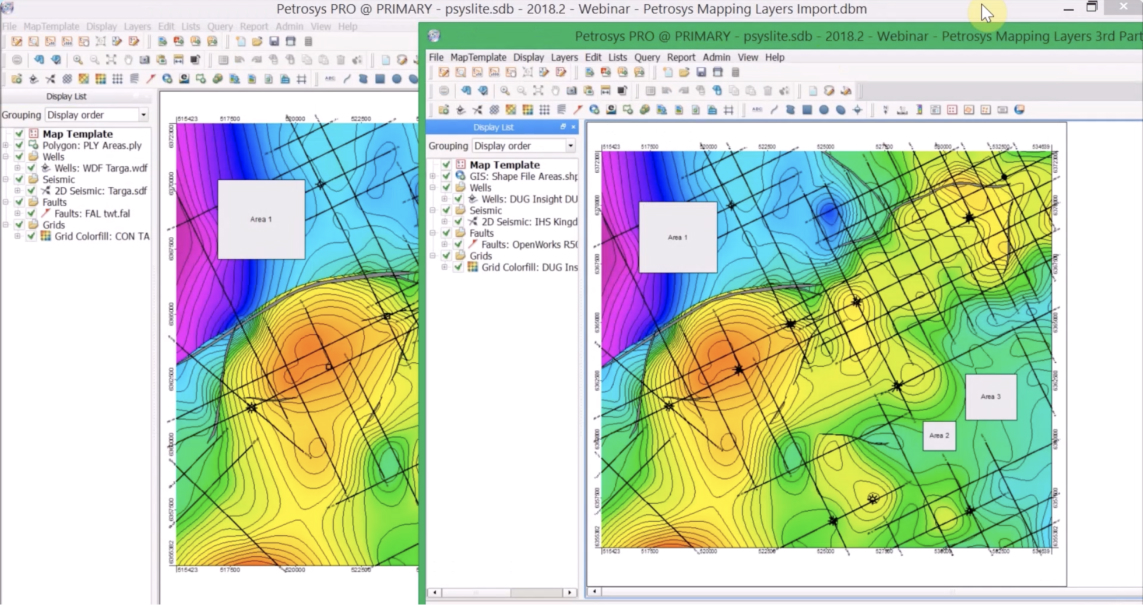
Task: Toggle the GIS: Shape File Areas checkbox
Action: click(x=446, y=176)
